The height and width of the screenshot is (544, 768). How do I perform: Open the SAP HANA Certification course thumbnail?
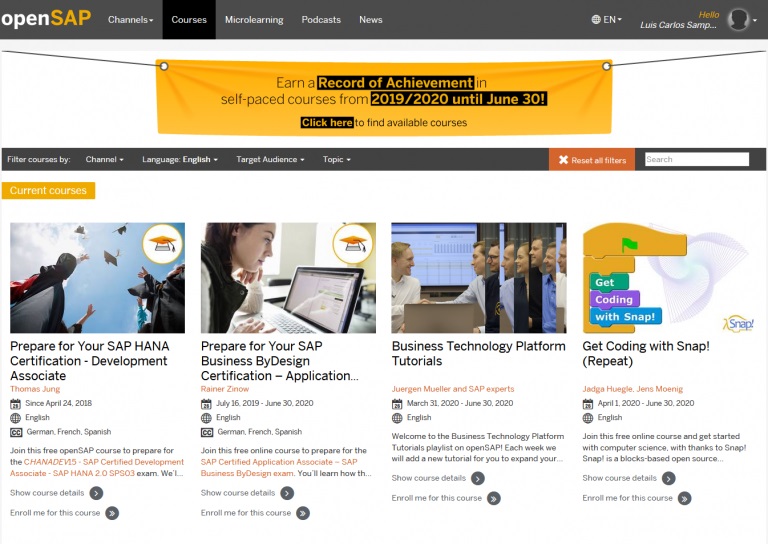pos(97,278)
